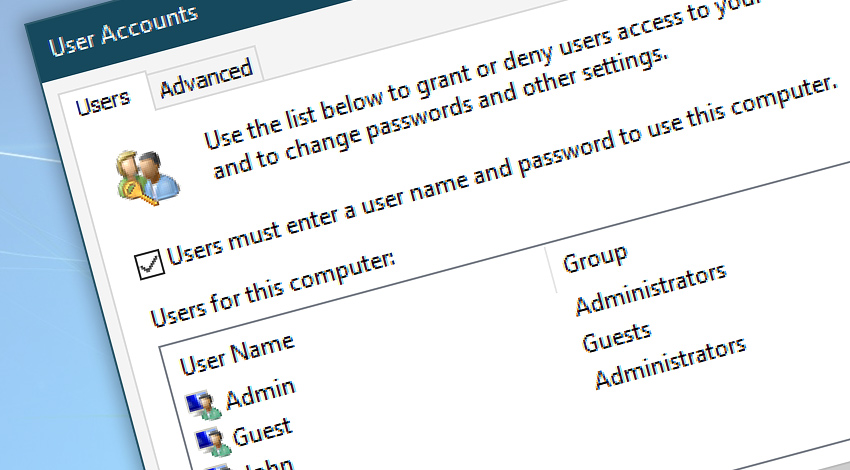850x470 pixels.
Task: Sort by the Group column header
Action: pyautogui.click(x=595, y=259)
